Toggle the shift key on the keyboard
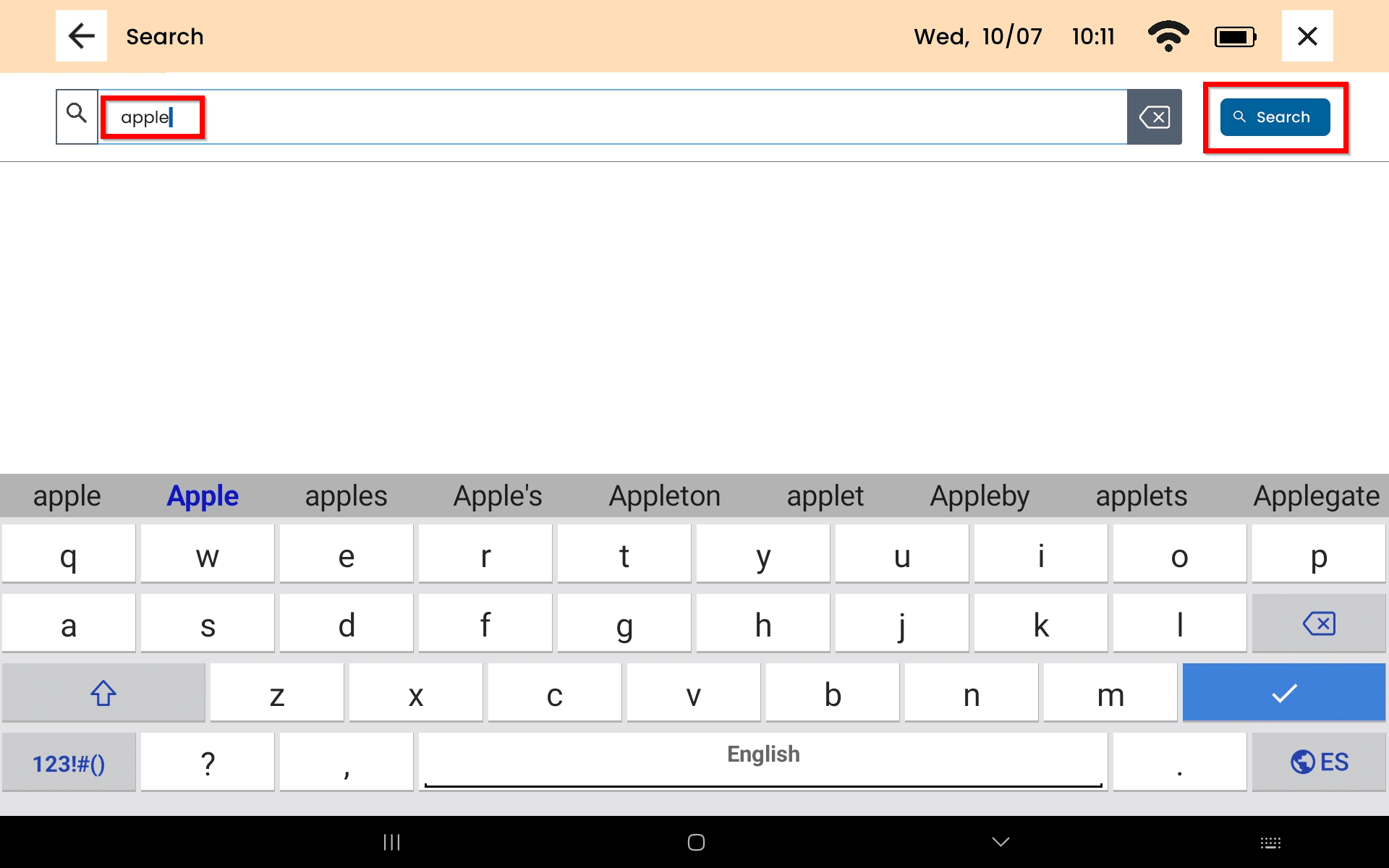This screenshot has height=868, width=1389. pyautogui.click(x=103, y=693)
